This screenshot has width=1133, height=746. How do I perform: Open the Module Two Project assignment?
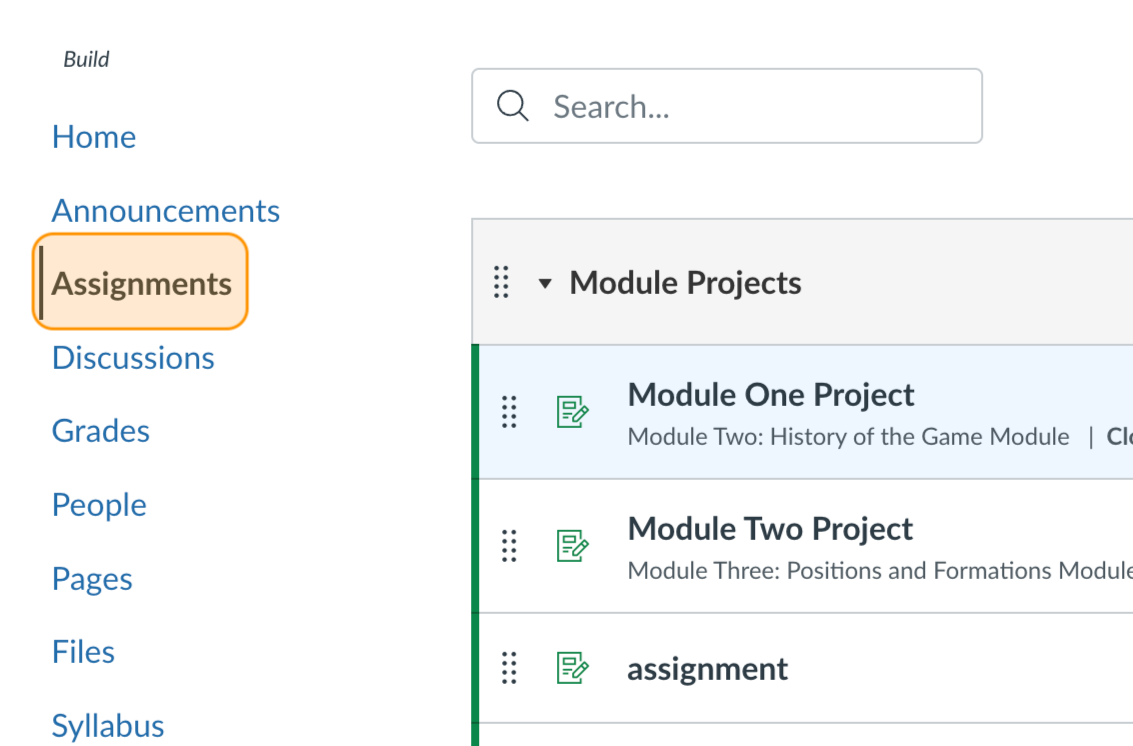tap(769, 529)
